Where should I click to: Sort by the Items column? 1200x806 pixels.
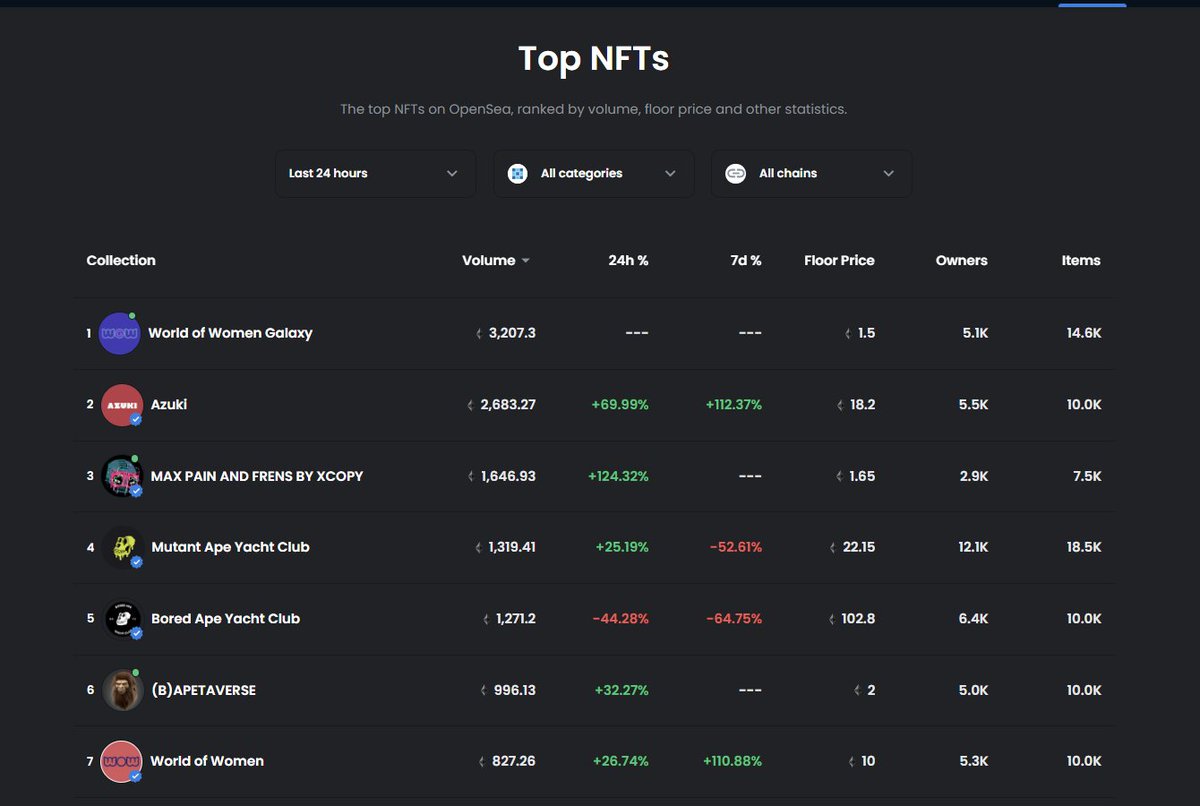(1081, 260)
